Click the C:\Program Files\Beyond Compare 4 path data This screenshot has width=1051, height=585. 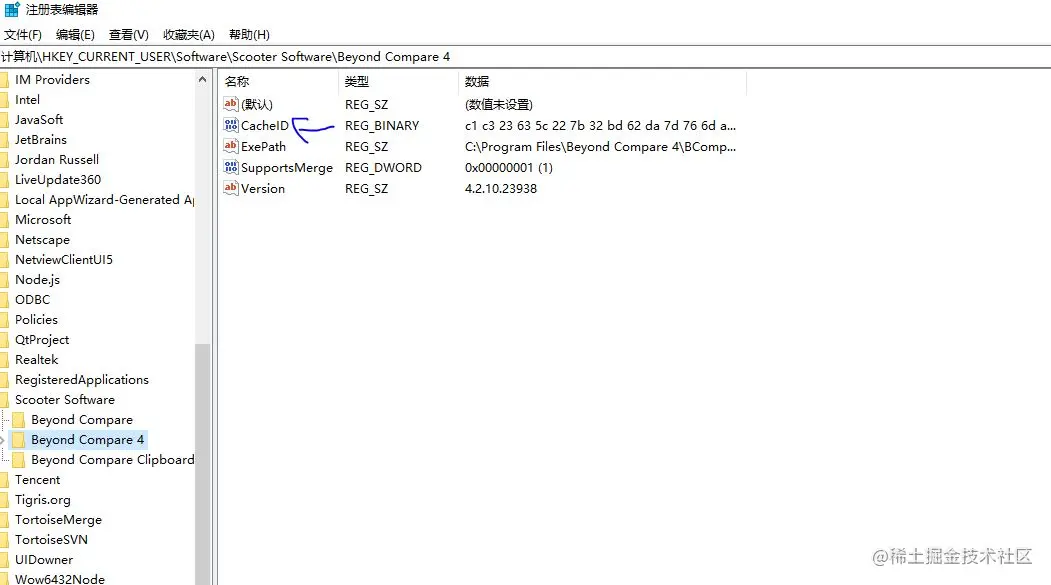pyautogui.click(x=601, y=147)
